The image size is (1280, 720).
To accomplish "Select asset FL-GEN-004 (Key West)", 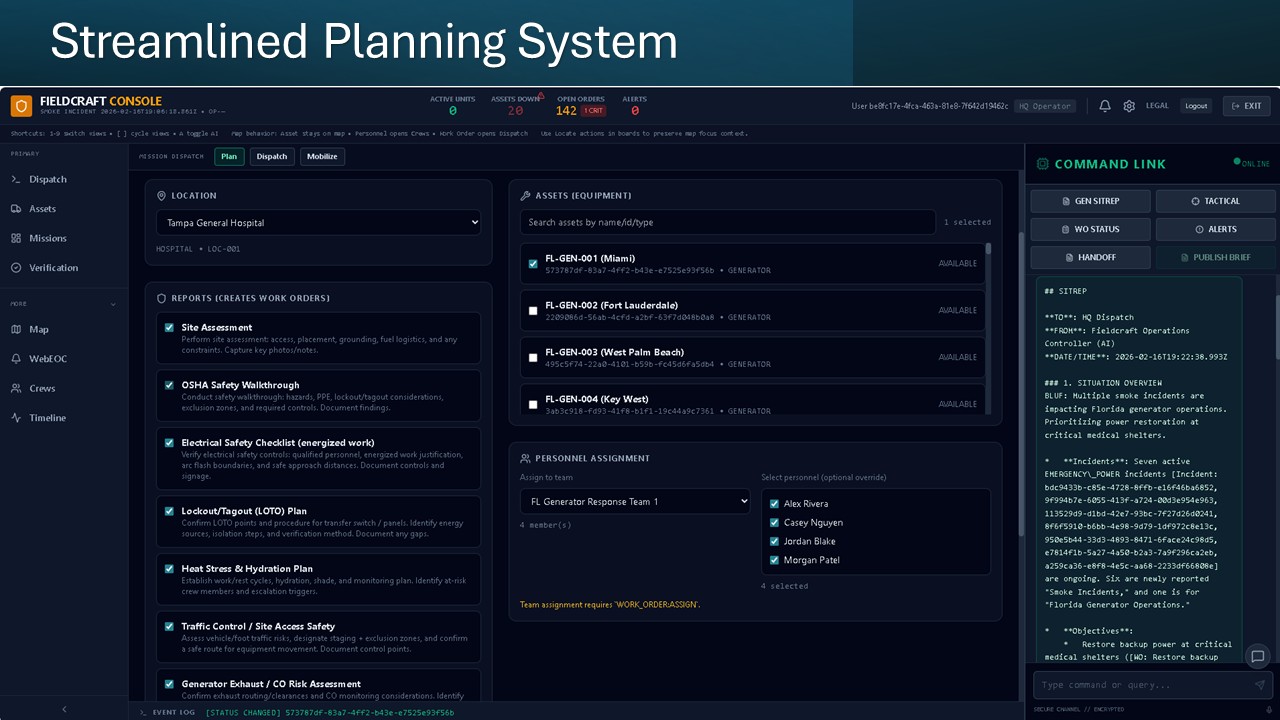I will click(533, 405).
